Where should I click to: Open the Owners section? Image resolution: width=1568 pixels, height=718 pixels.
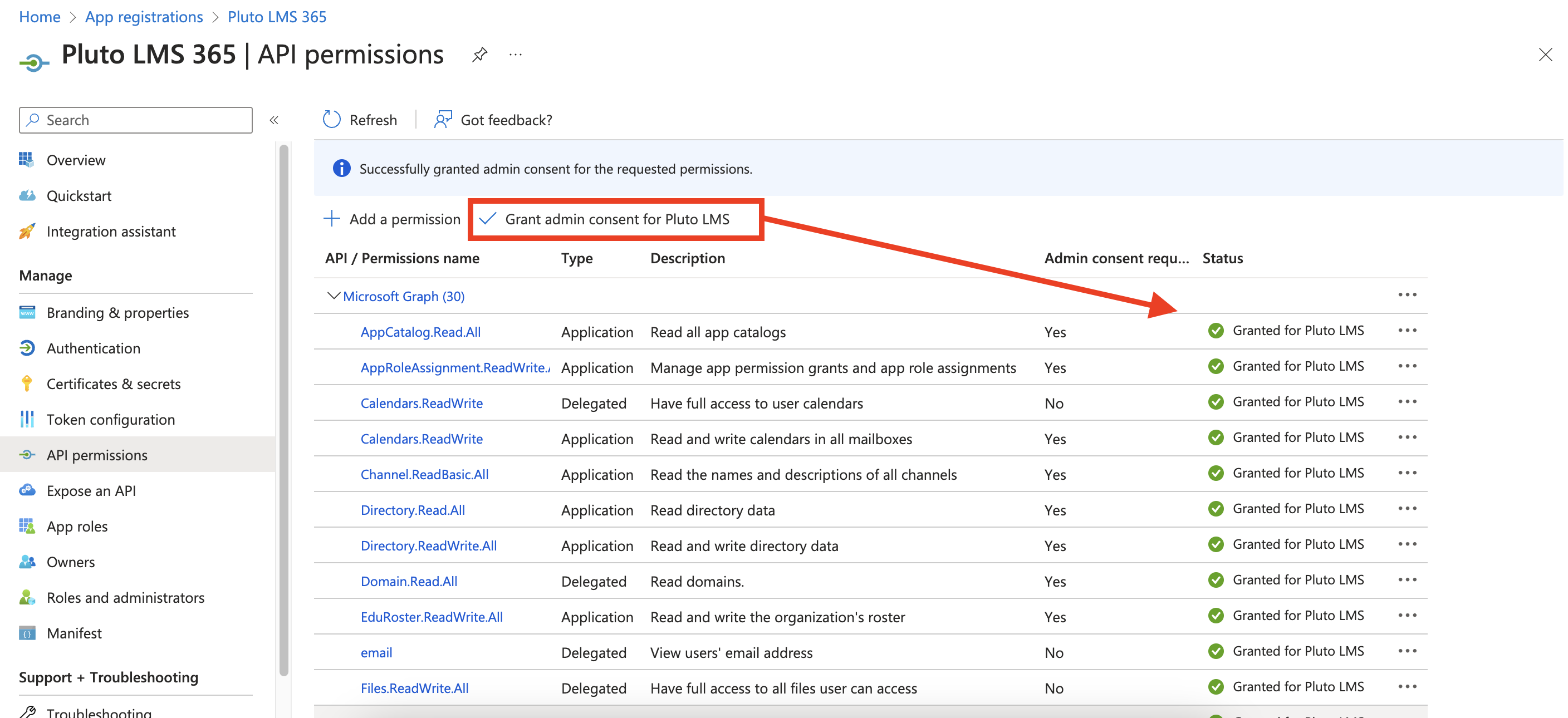pyautogui.click(x=71, y=562)
